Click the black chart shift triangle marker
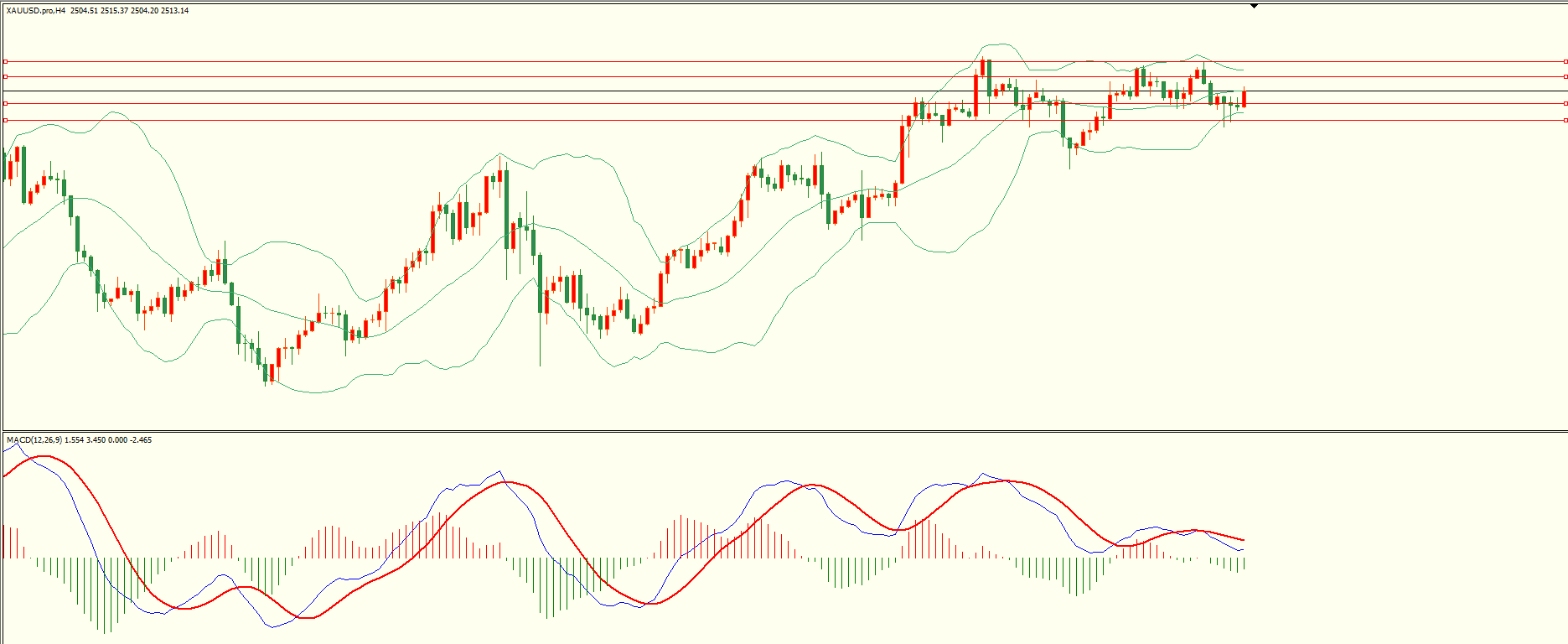The image size is (1568, 644). click(x=1254, y=6)
